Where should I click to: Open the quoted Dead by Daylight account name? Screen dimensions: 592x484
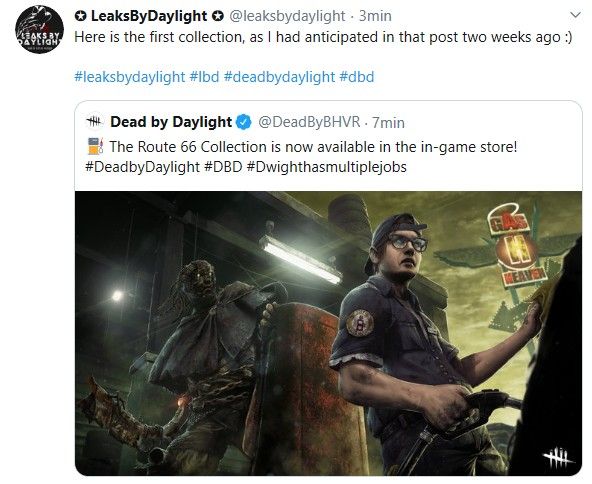pyautogui.click(x=171, y=122)
